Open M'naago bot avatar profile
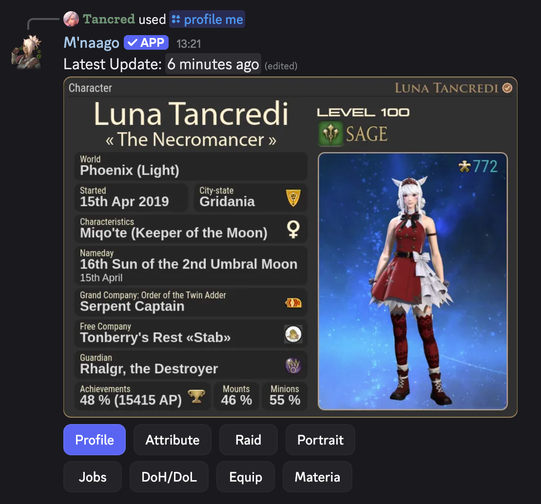541x504 pixels. 27,52
